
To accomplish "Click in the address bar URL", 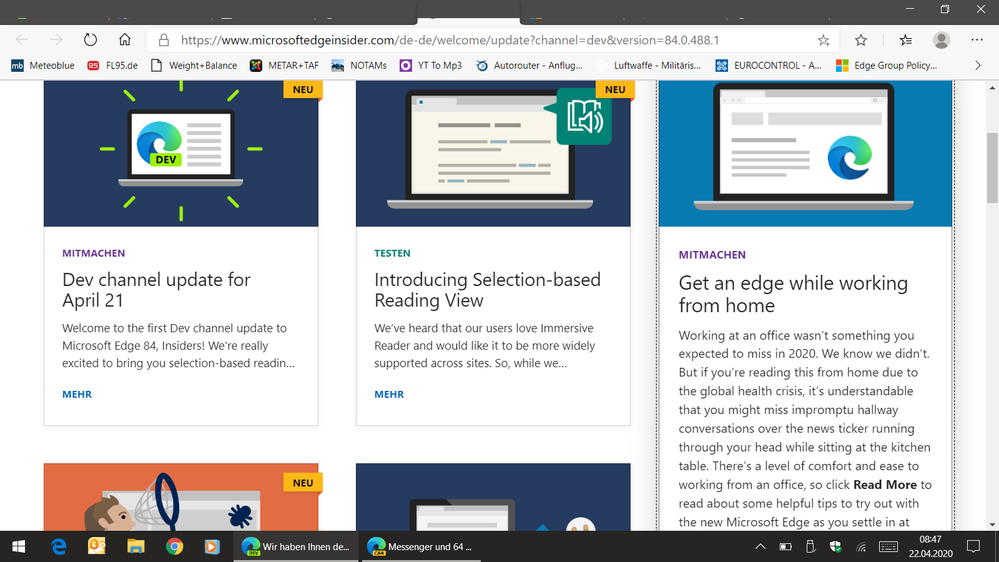I will [x=450, y=40].
